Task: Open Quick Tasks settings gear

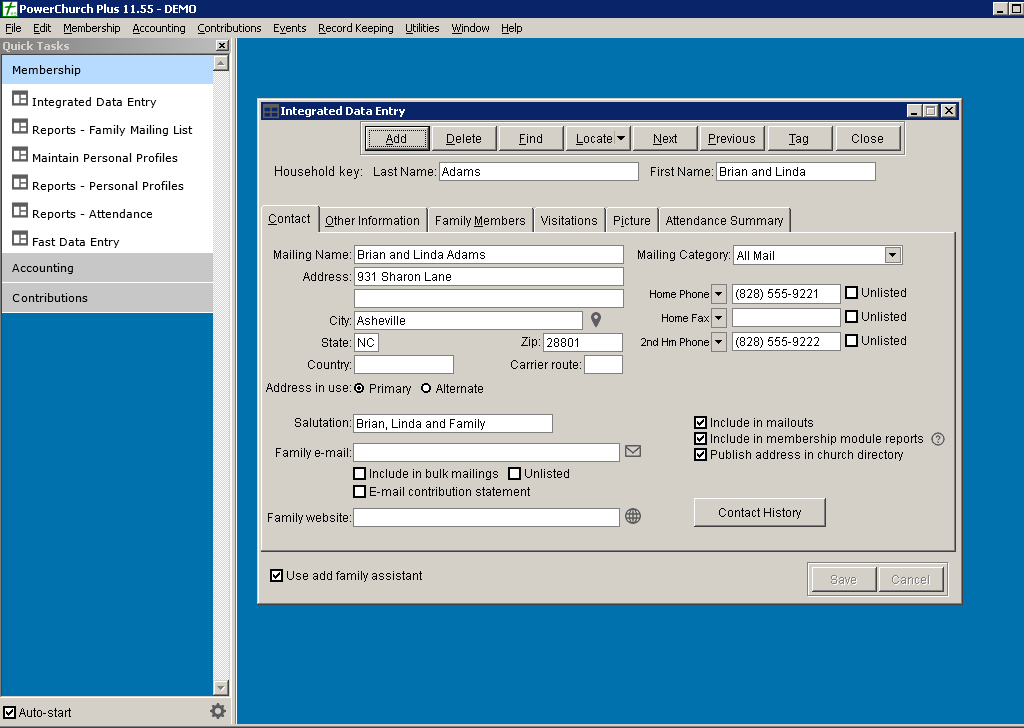Action: [218, 711]
